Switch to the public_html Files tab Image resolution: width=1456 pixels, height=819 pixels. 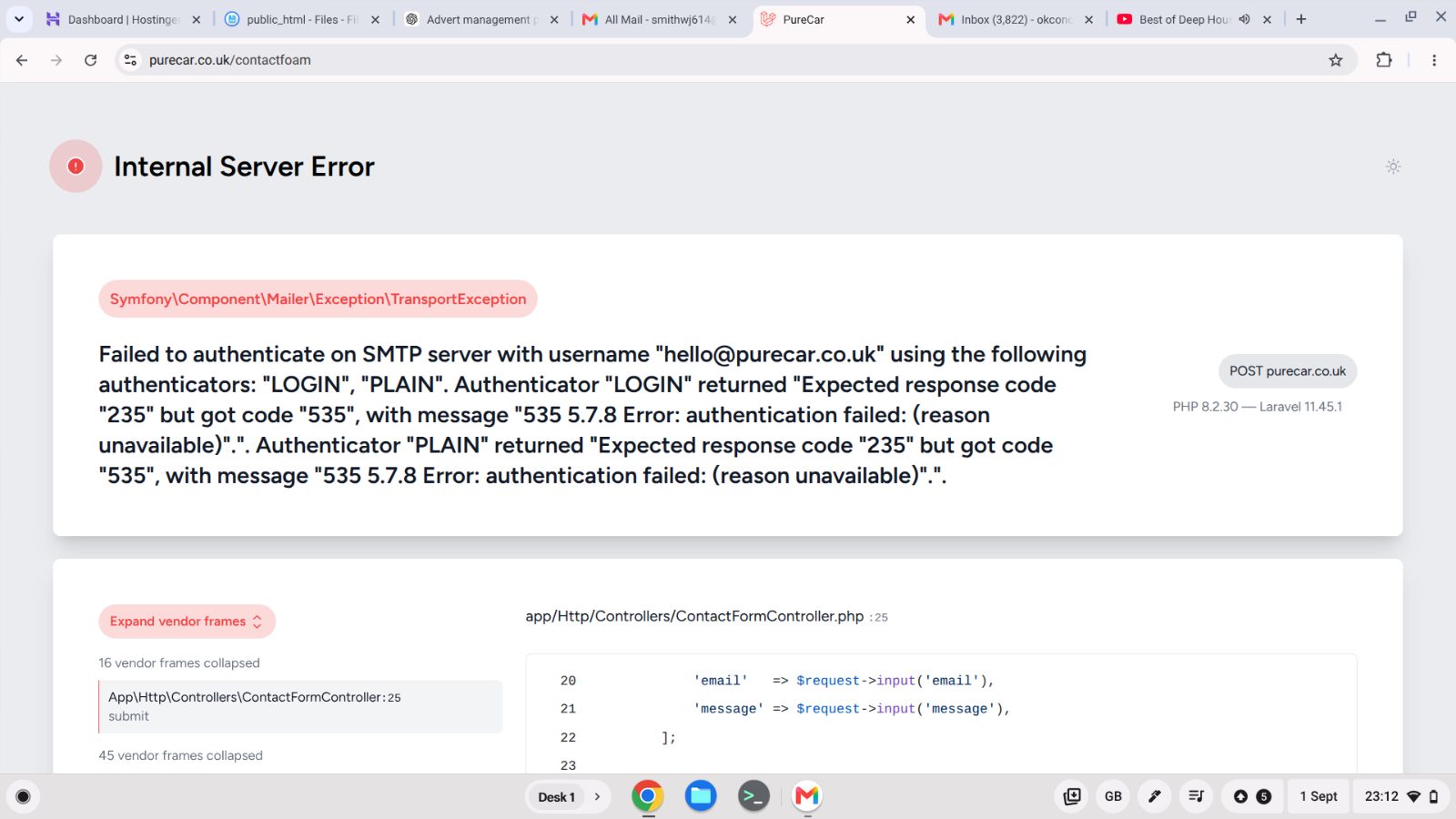(301, 19)
